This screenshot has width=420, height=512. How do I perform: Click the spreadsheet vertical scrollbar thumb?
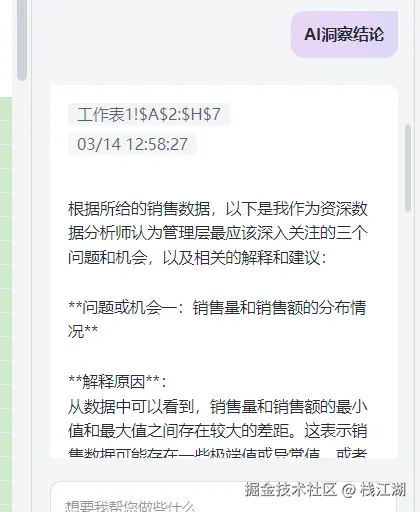22,40
